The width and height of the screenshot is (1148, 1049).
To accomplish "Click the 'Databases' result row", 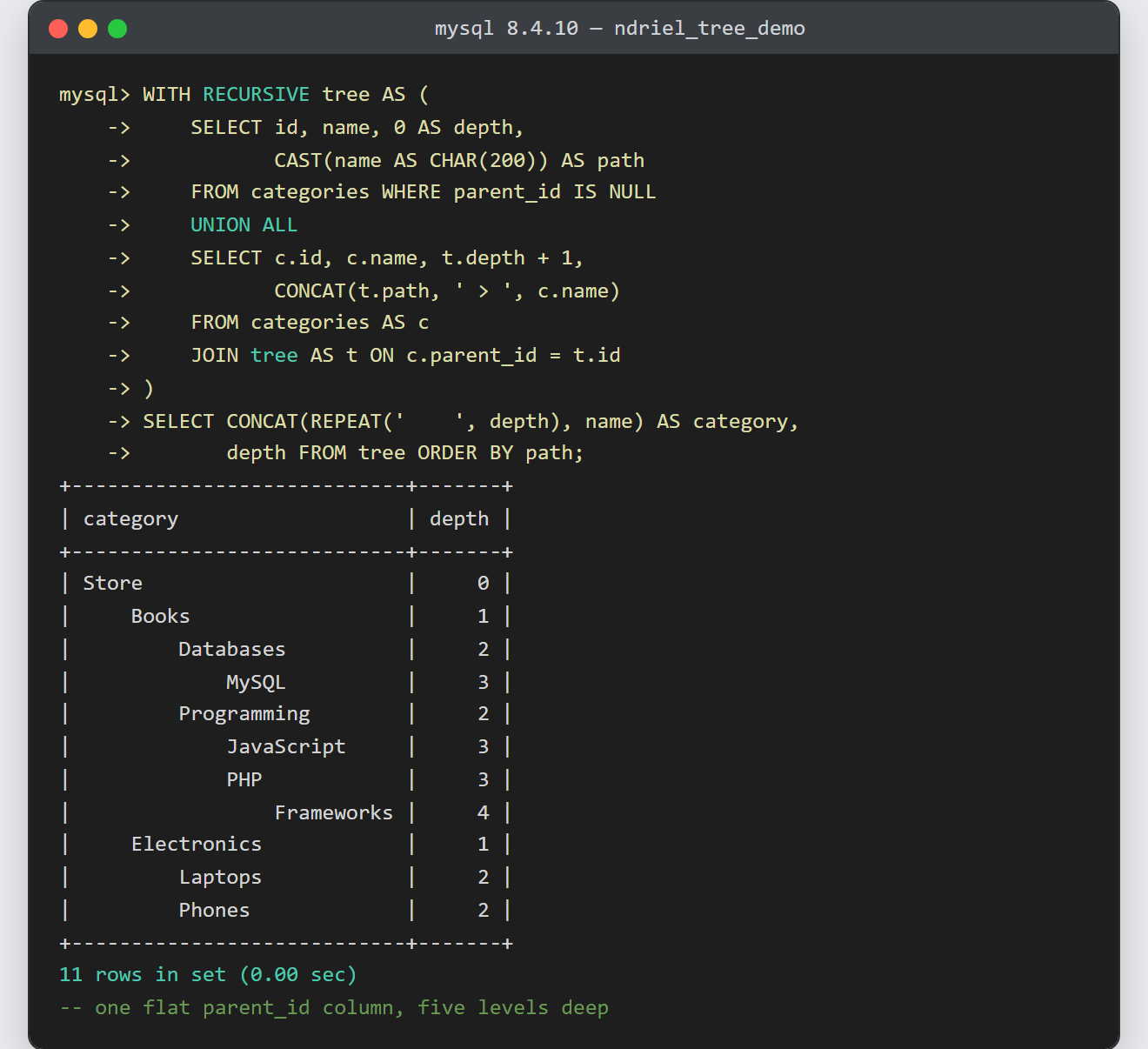I will click(286, 650).
